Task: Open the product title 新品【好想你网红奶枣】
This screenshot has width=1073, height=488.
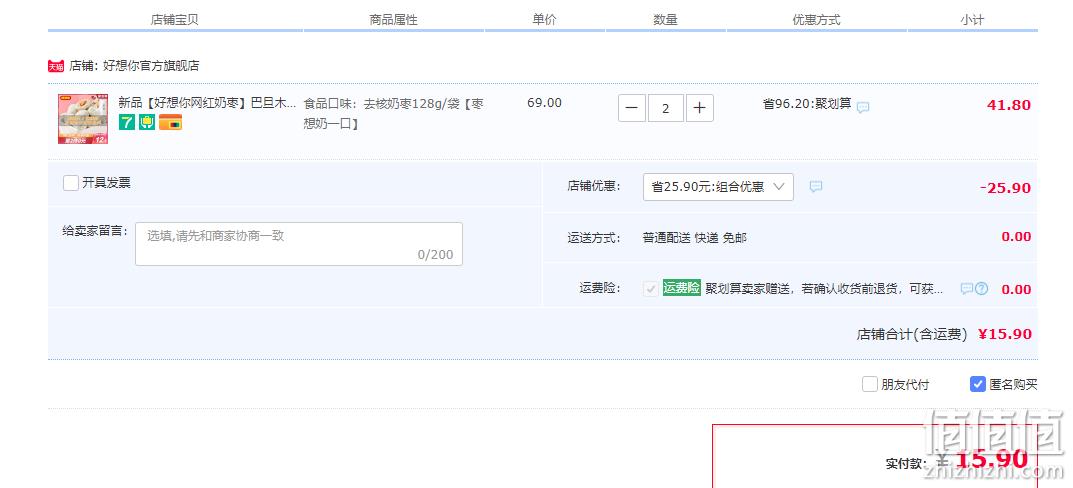Action: (x=207, y=103)
